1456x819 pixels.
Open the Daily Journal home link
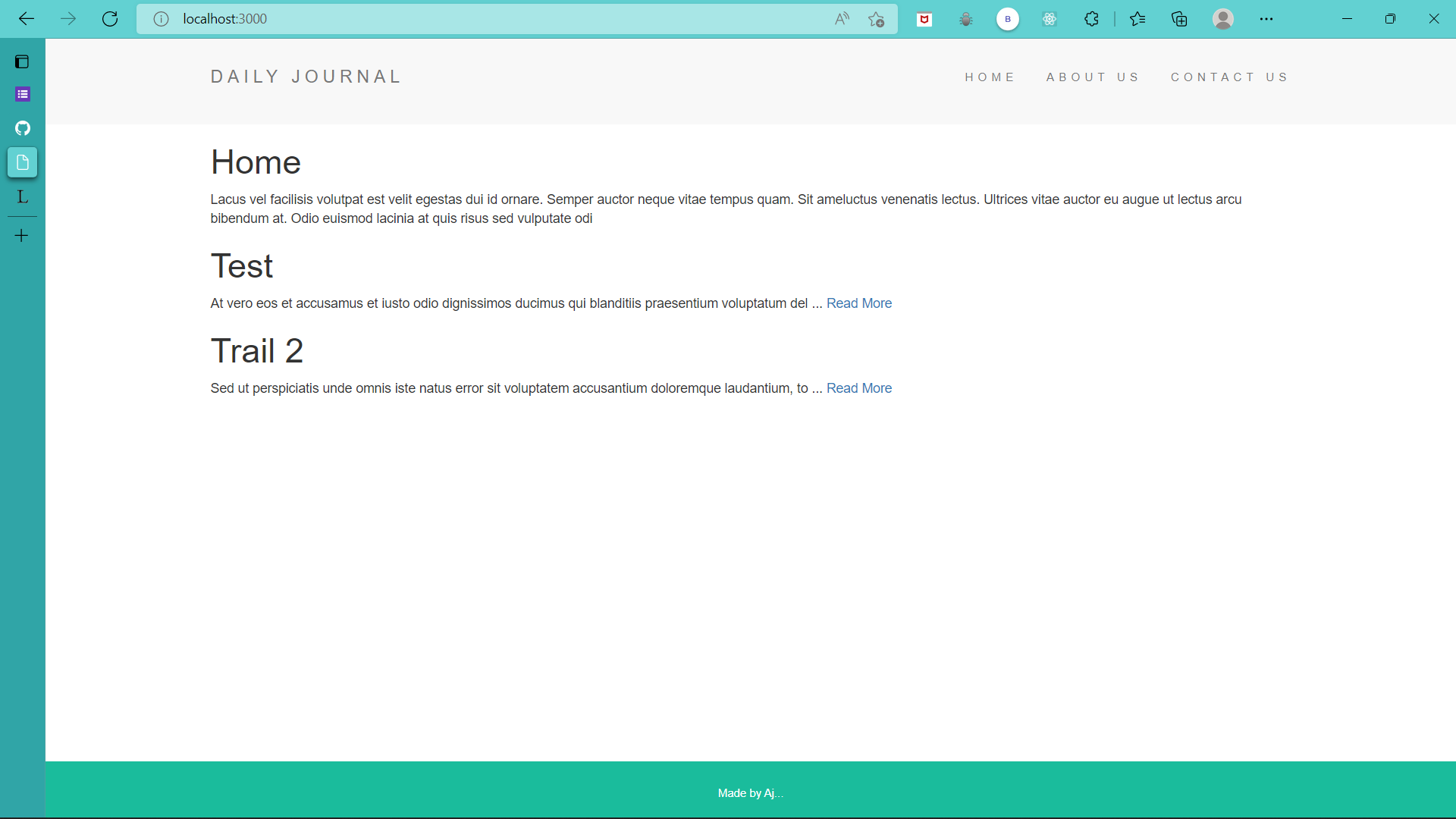[306, 76]
